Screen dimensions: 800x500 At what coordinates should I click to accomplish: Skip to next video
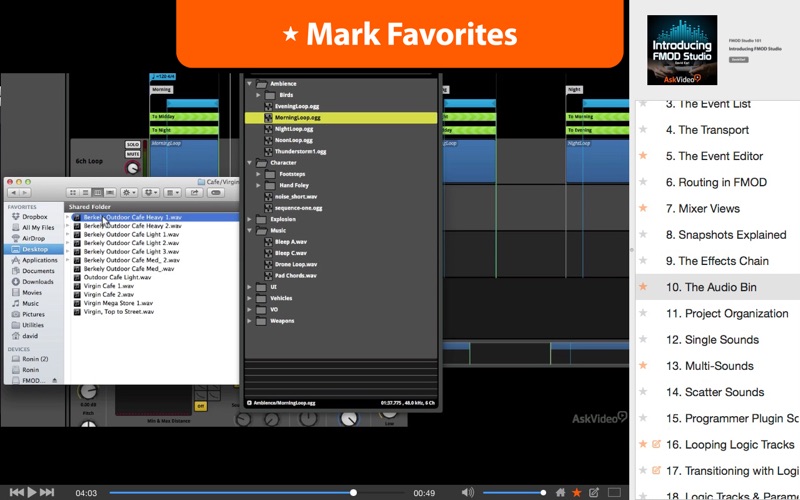pyautogui.click(x=47, y=492)
